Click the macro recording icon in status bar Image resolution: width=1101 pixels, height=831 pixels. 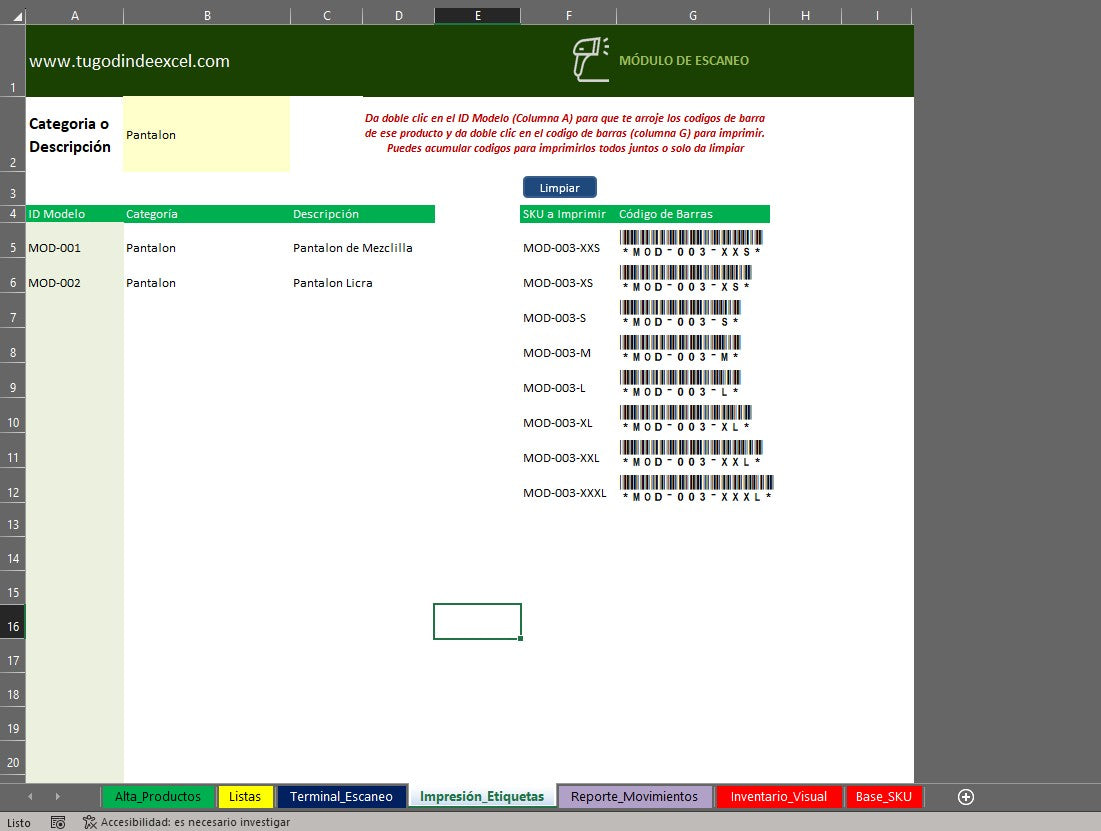[58, 822]
